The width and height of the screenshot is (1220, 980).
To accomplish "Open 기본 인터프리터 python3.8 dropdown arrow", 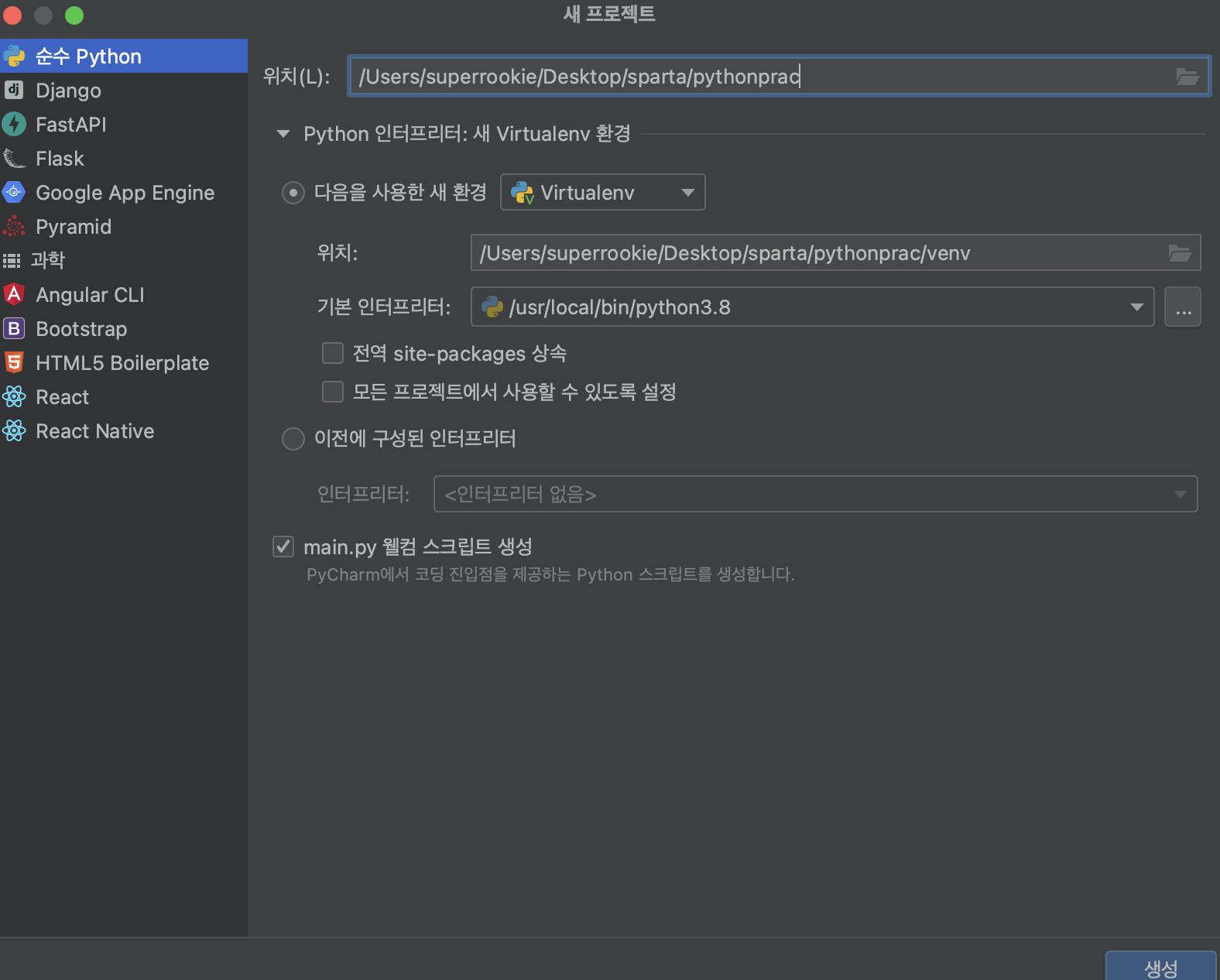I will [1136, 307].
